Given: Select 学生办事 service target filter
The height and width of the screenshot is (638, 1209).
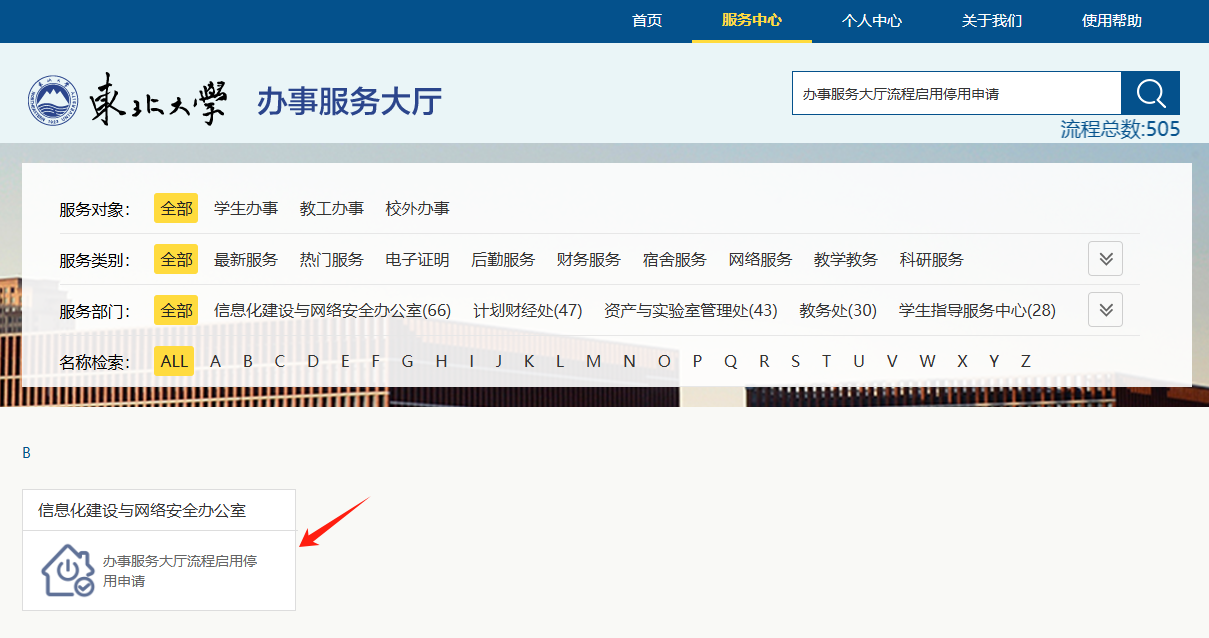Looking at the screenshot, I should pyautogui.click(x=246, y=209).
